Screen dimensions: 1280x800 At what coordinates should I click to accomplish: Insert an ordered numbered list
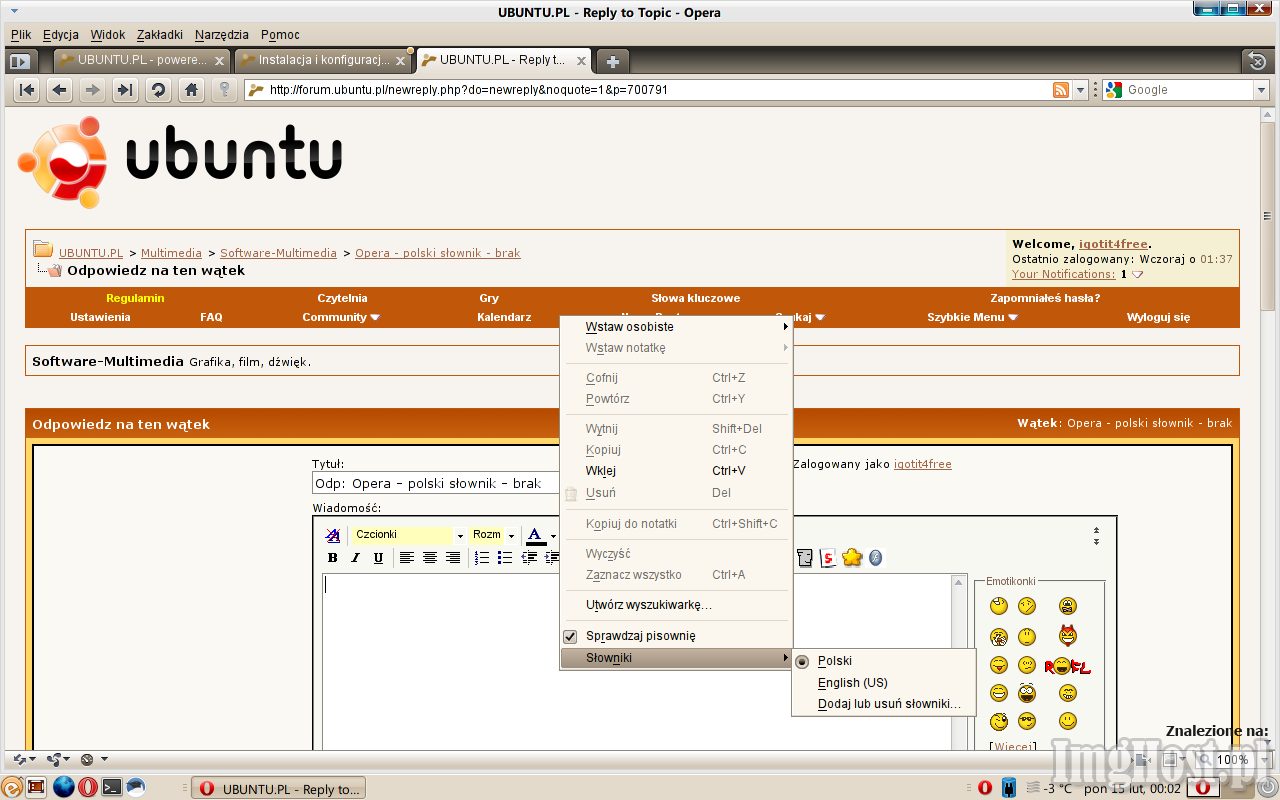click(x=482, y=558)
